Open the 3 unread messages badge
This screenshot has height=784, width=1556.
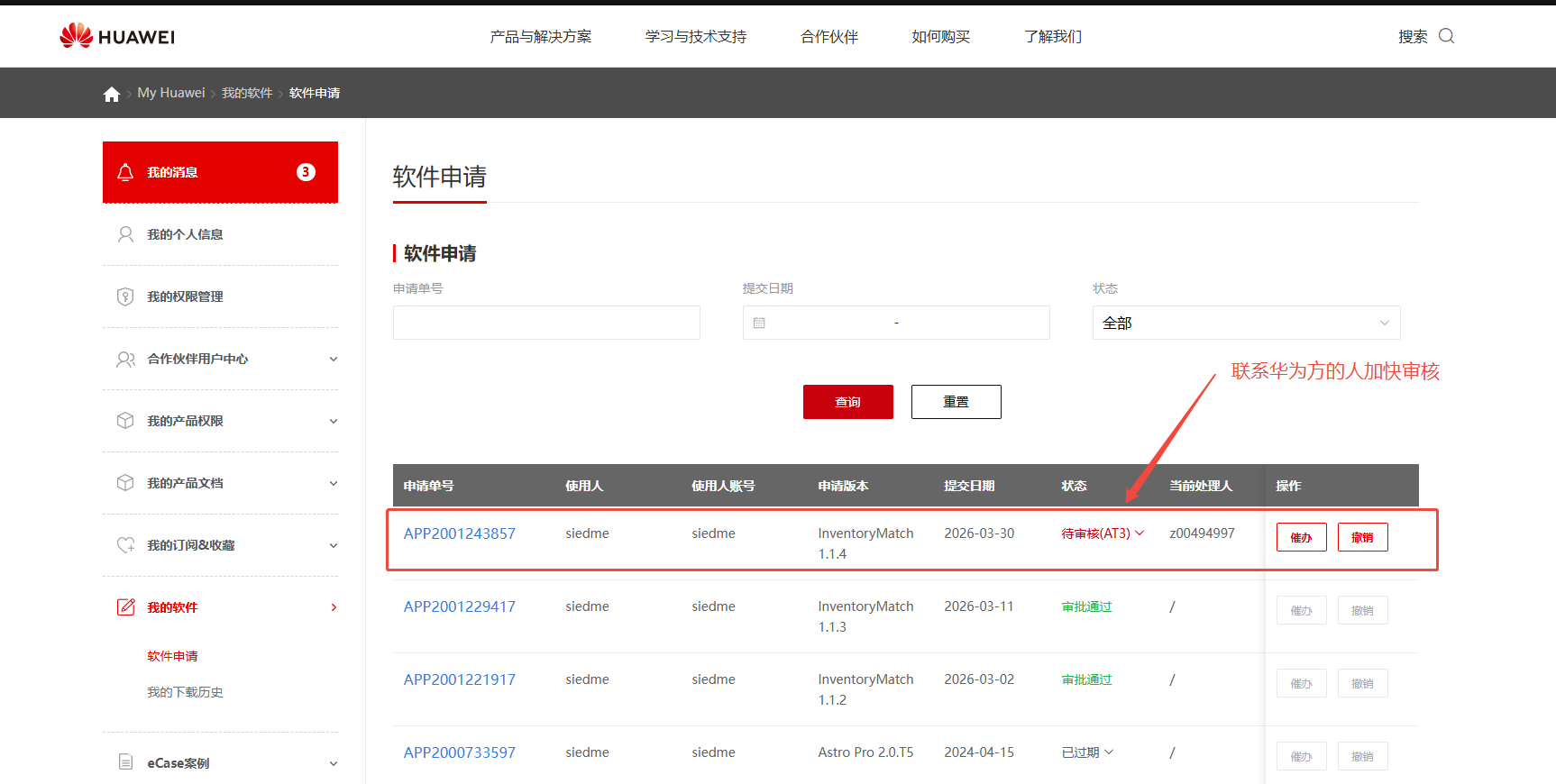[306, 172]
